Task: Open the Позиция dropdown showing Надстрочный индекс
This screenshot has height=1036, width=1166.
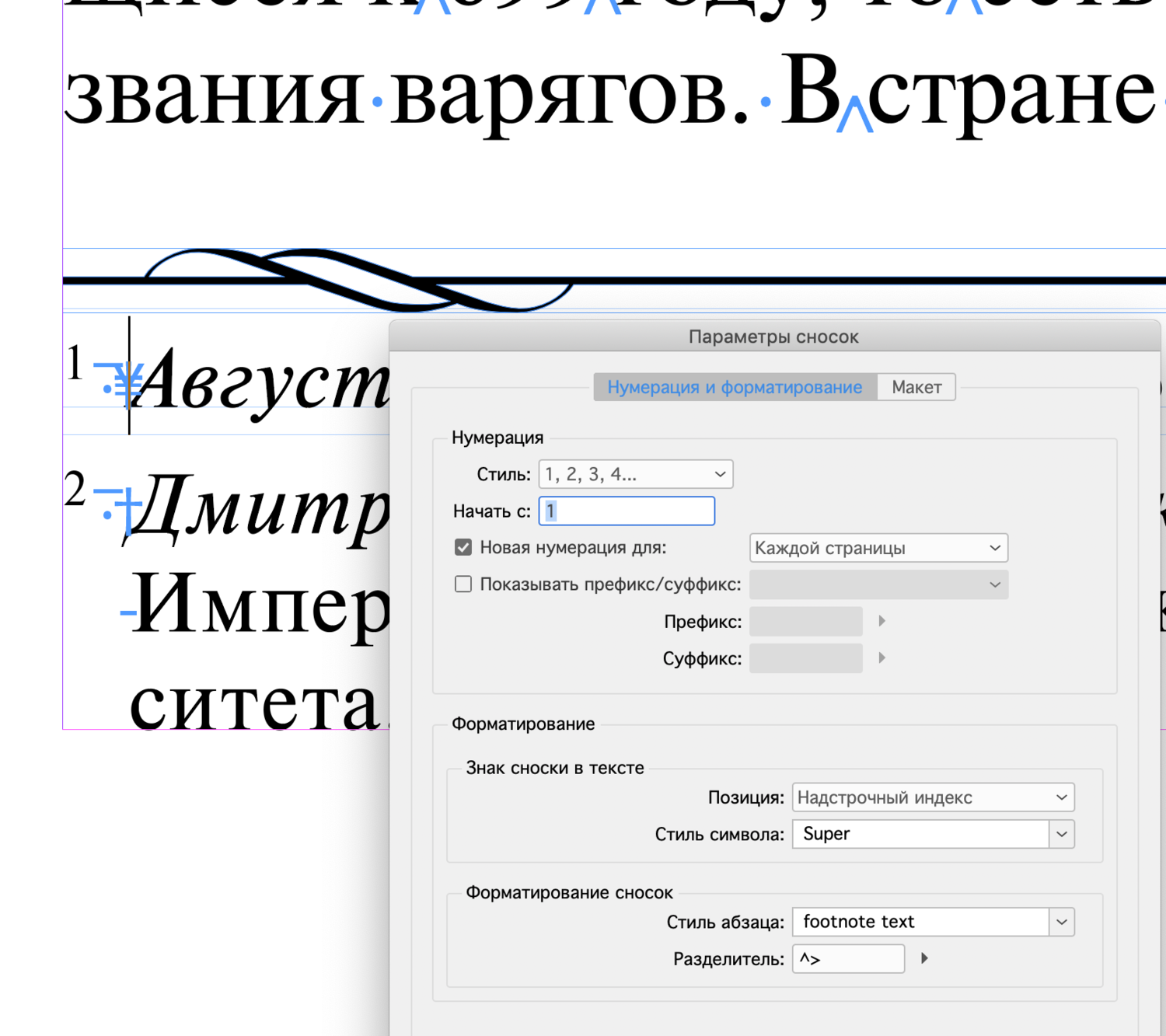Action: pyautogui.click(x=932, y=797)
